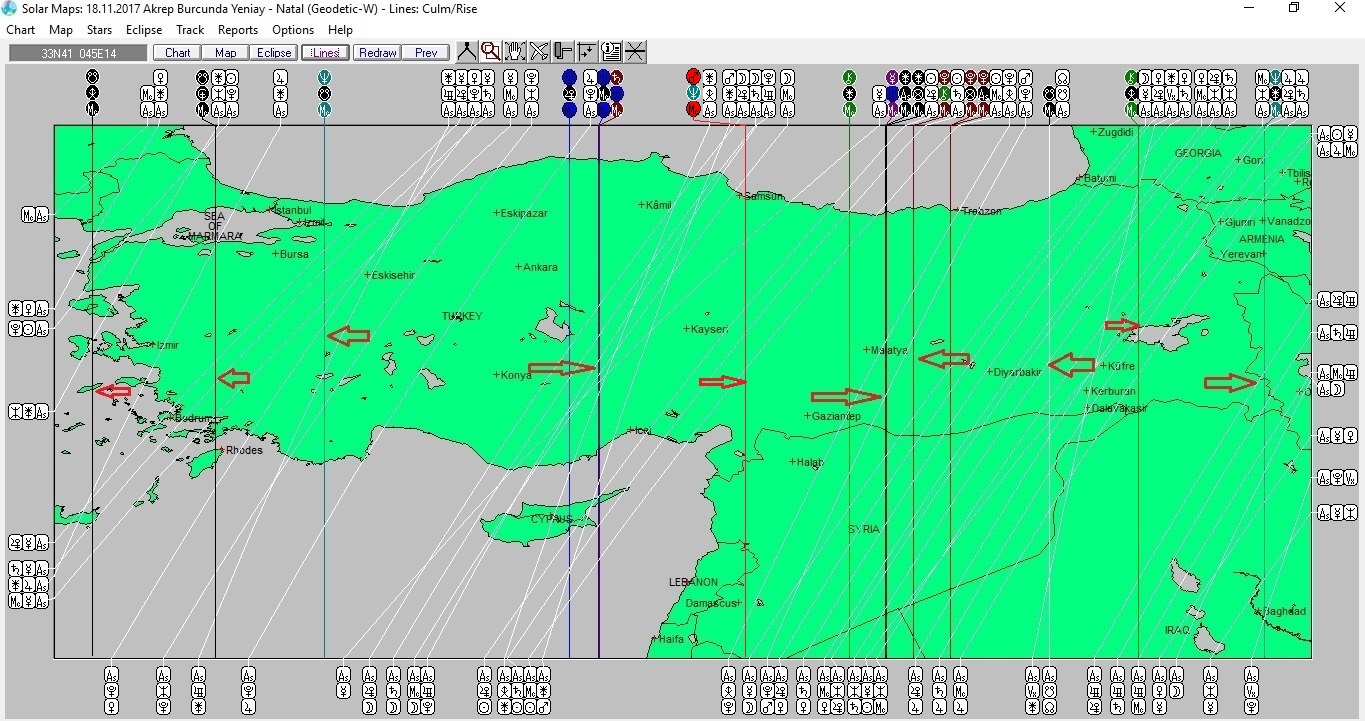Open the info report icon
1365x721 pixels.
[611, 52]
